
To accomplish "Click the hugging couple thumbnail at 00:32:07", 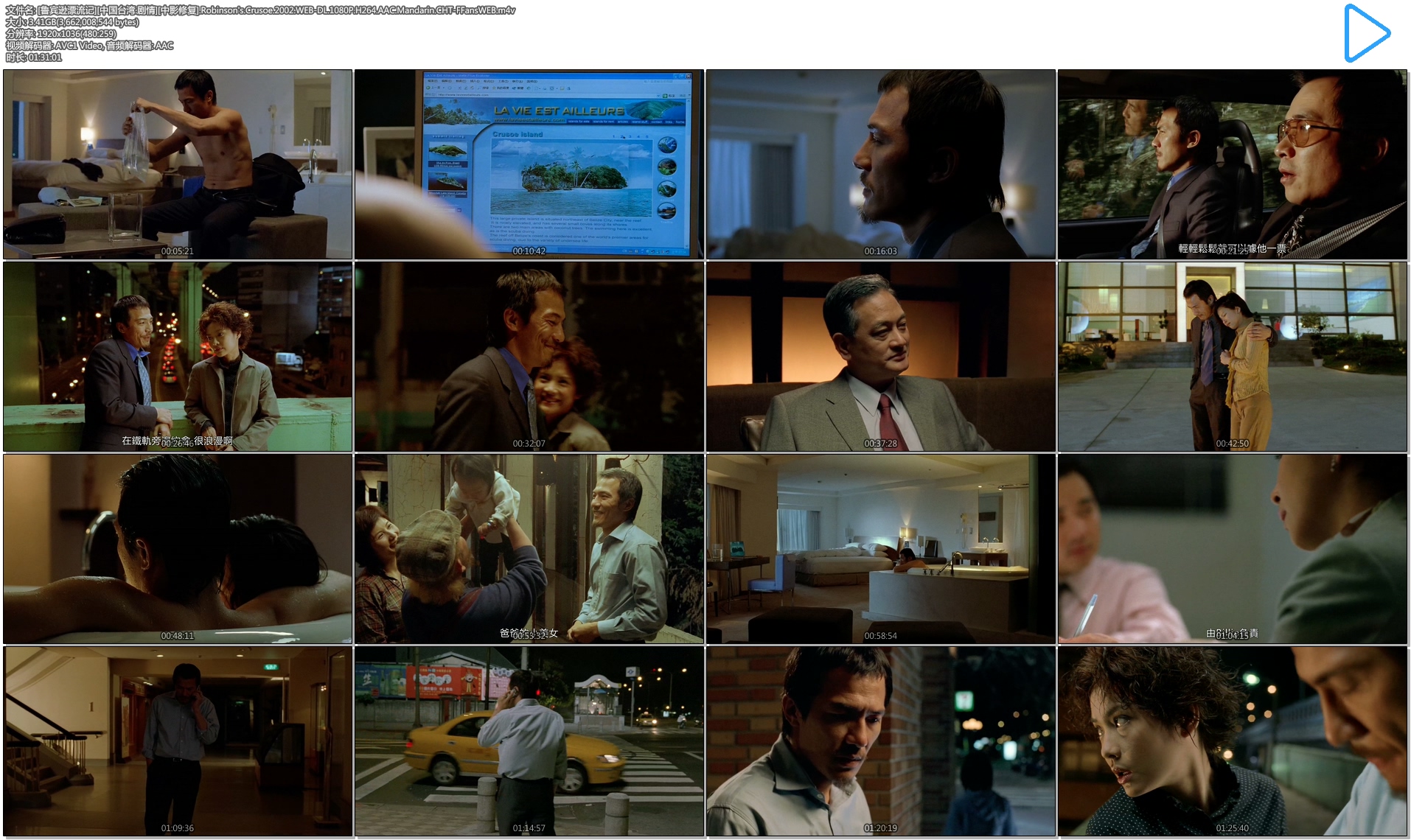I will (x=529, y=357).
